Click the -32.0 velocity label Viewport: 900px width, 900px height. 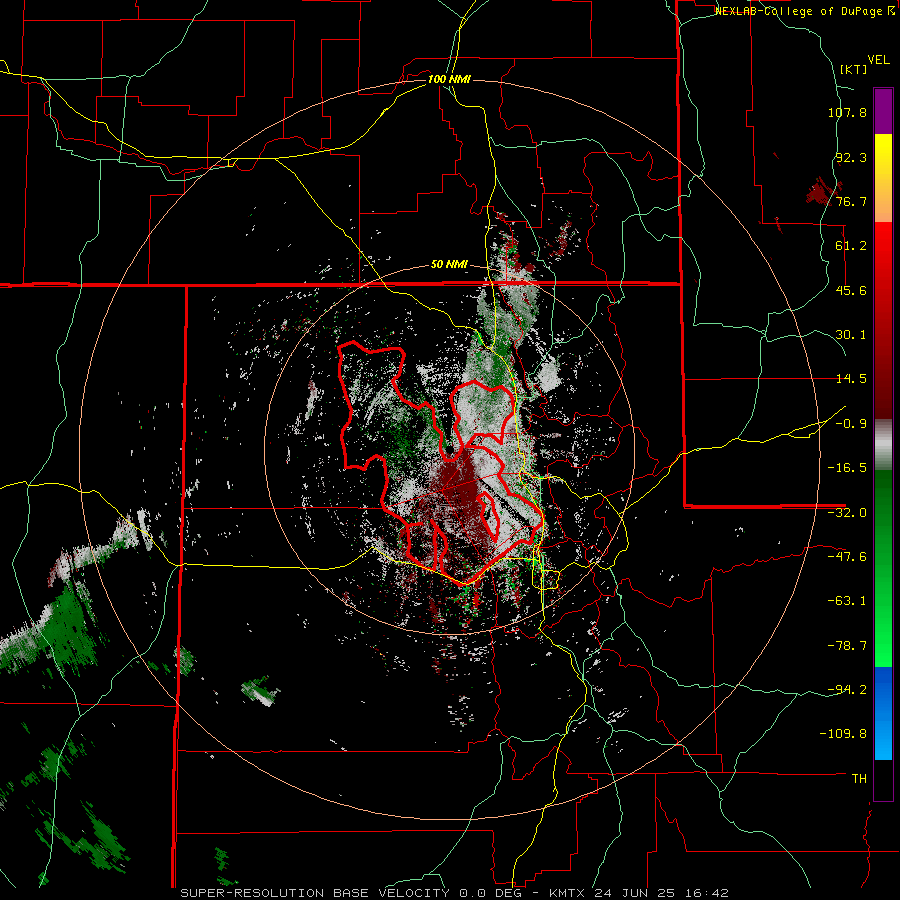847,513
